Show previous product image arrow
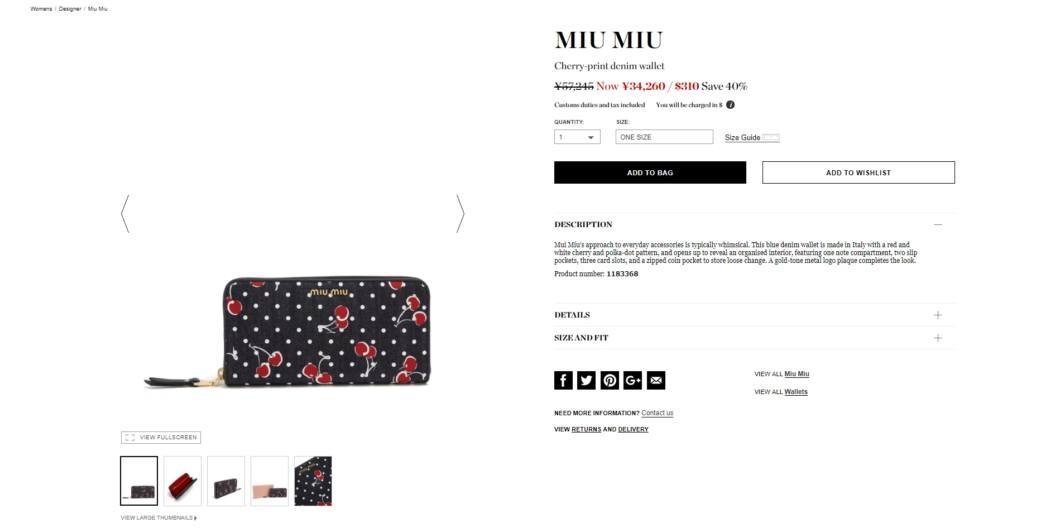Viewport: 1060px width, 528px height. pyautogui.click(x=125, y=214)
